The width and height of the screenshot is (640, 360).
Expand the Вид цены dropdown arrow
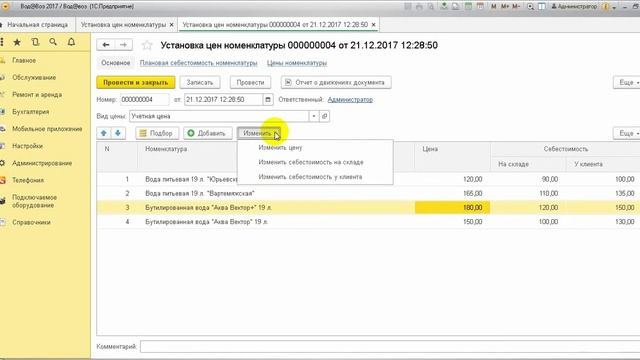313,116
